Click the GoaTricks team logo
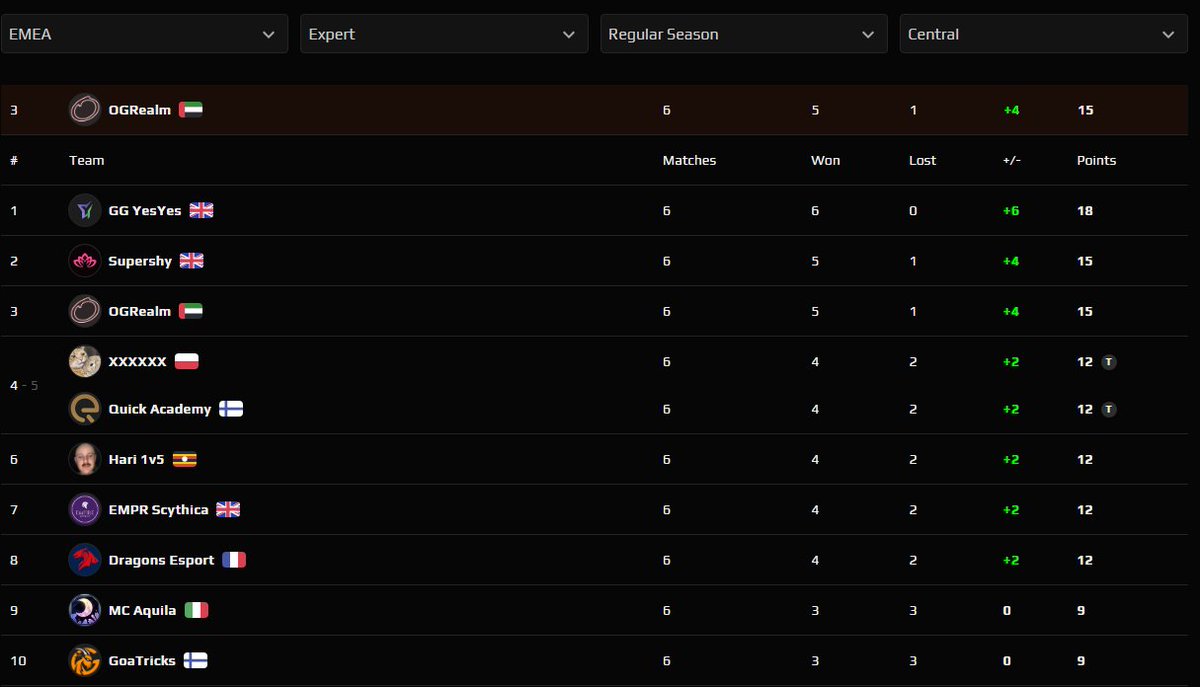 click(85, 660)
